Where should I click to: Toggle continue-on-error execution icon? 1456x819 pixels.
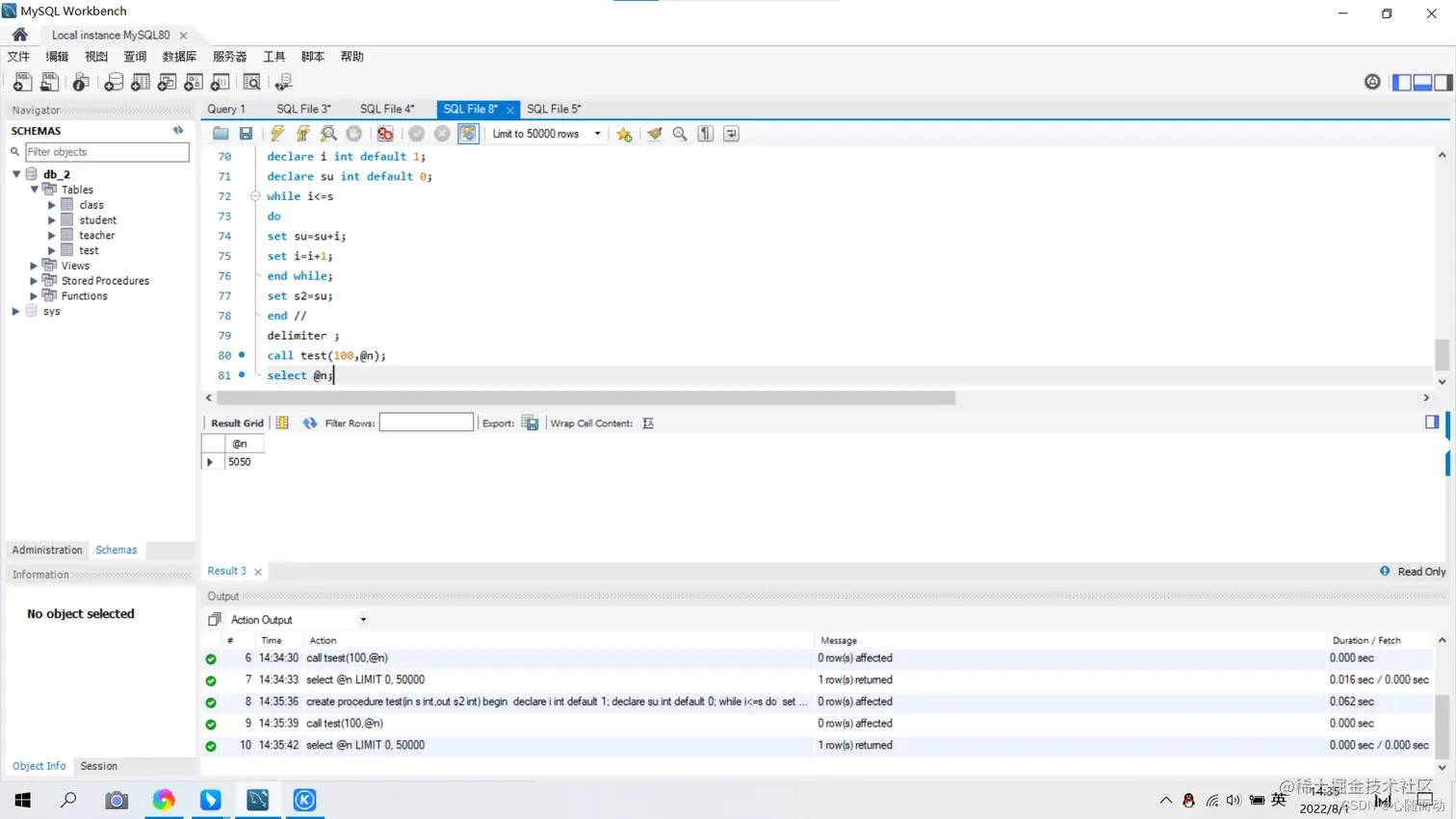click(x=385, y=134)
